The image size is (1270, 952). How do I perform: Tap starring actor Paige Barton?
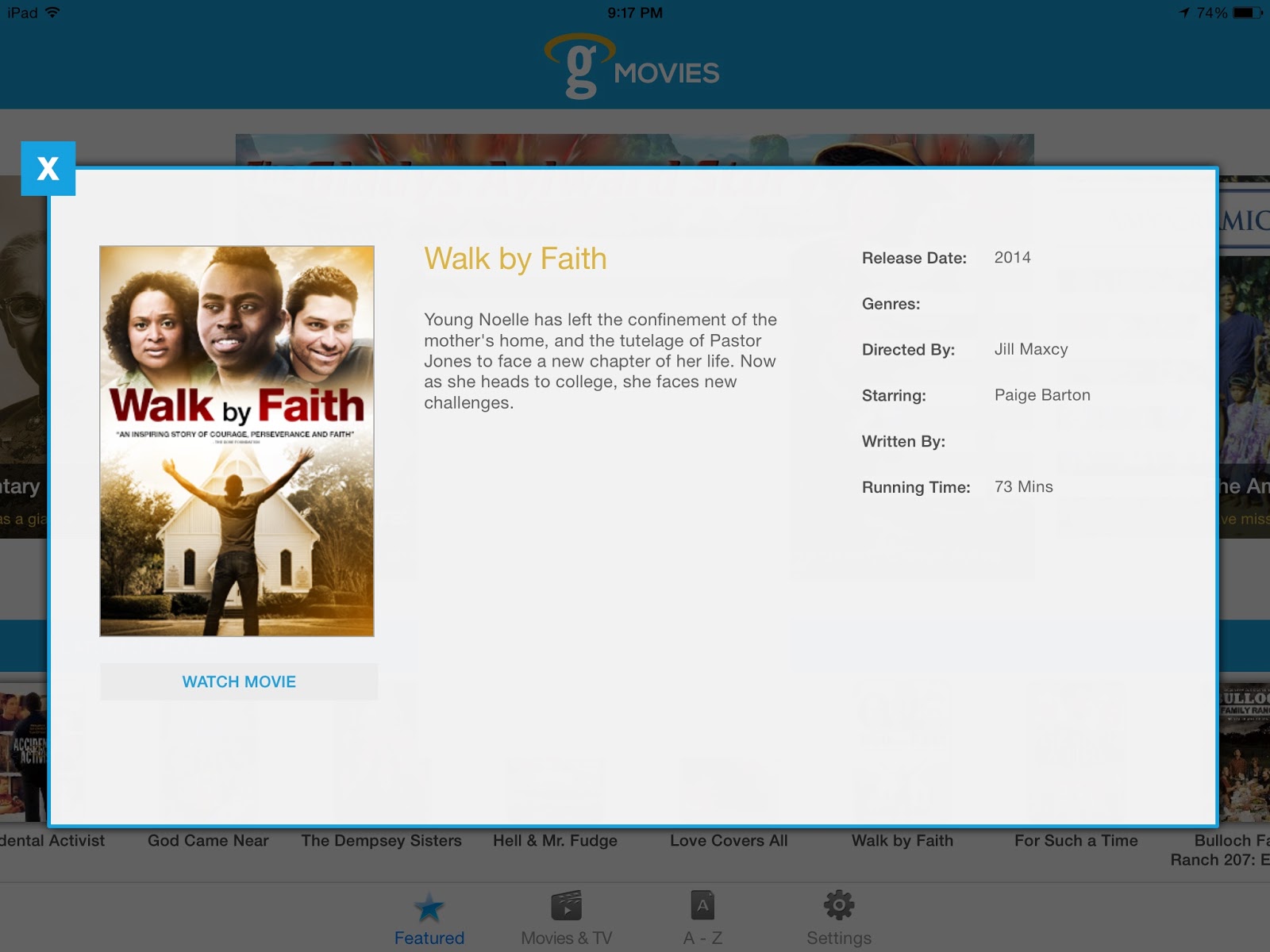pos(1042,395)
